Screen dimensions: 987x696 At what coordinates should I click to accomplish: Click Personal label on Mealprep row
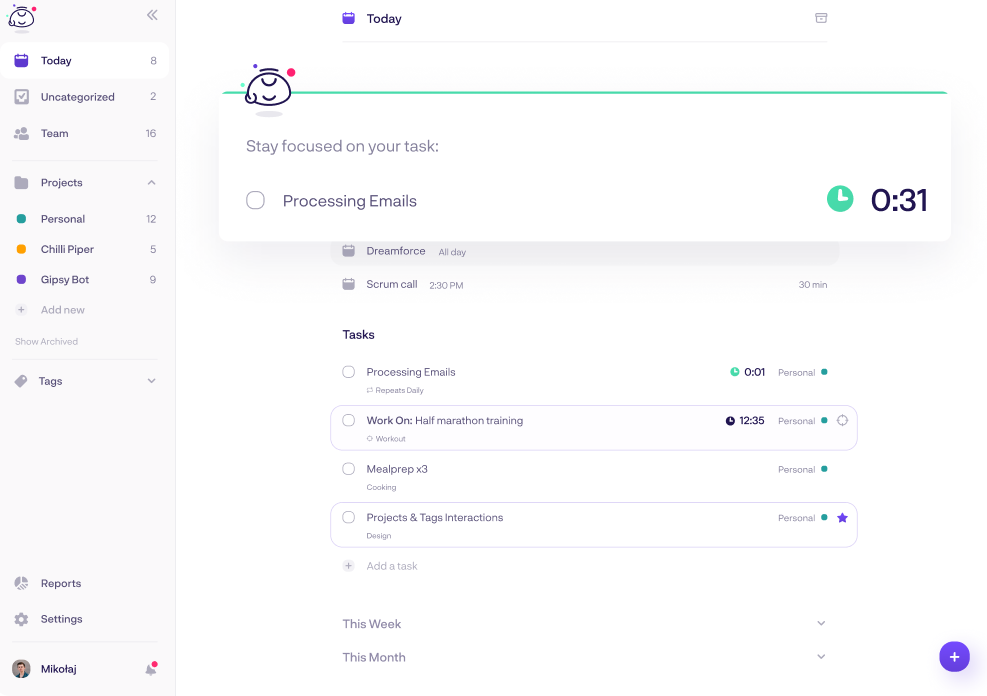(796, 469)
